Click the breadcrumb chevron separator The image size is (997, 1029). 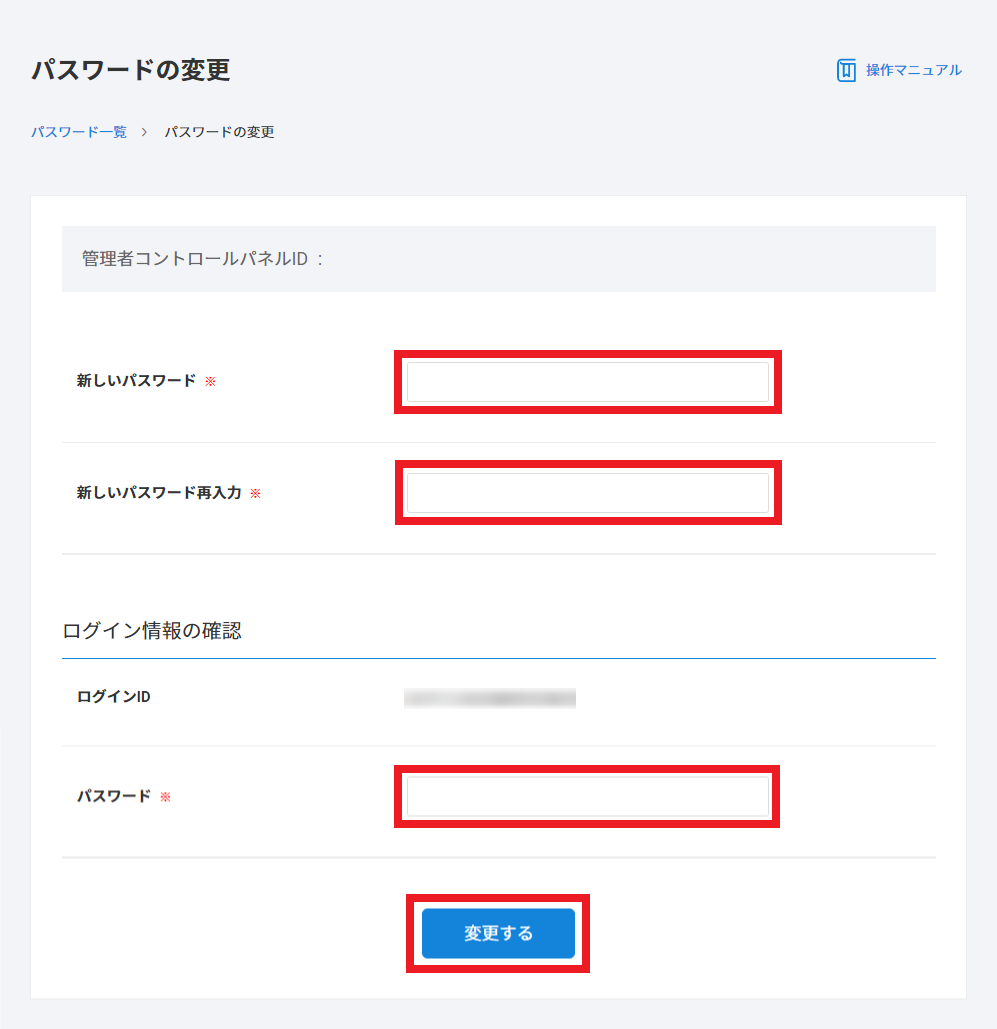tap(145, 132)
